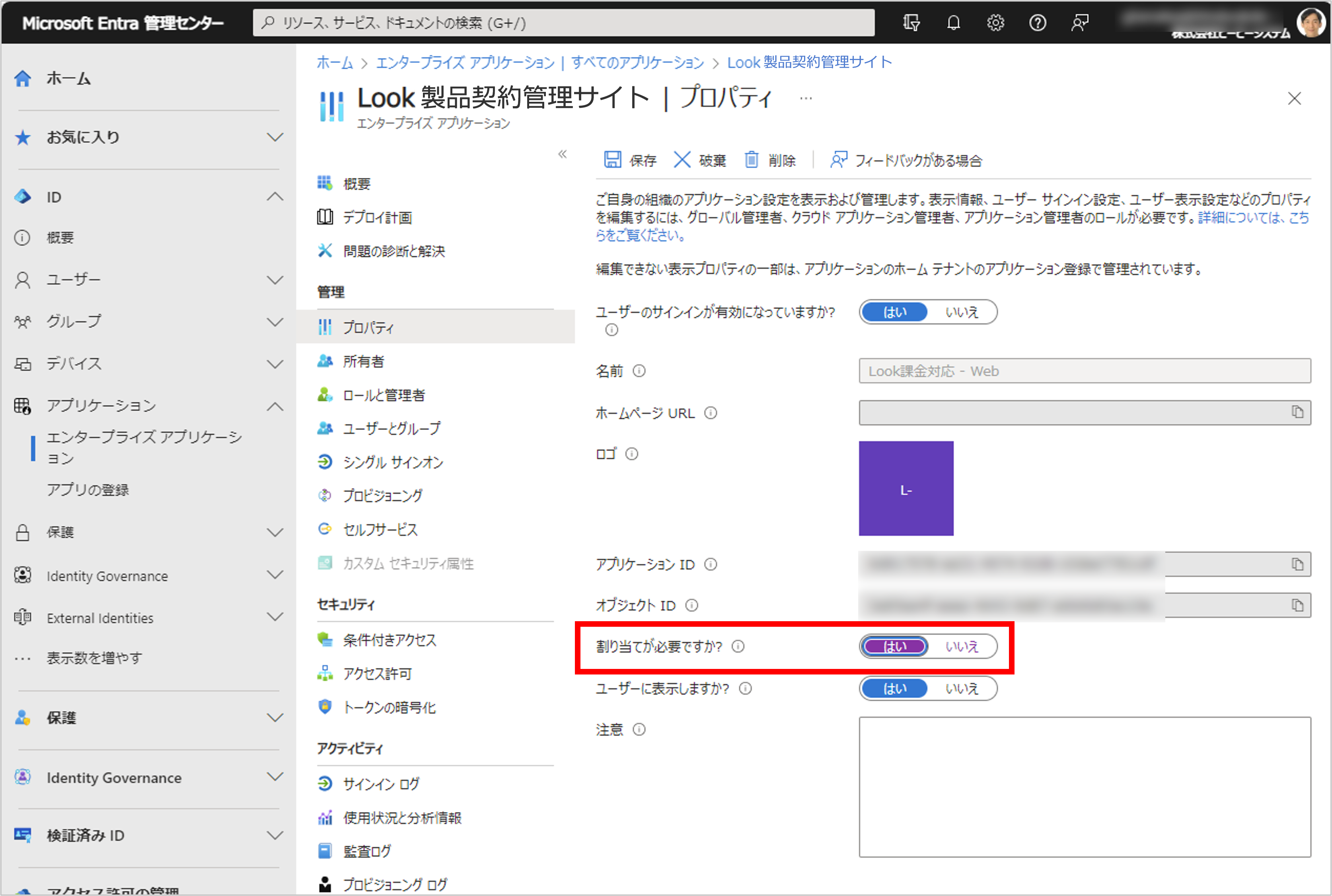Open the 所有者 management page

(x=363, y=361)
